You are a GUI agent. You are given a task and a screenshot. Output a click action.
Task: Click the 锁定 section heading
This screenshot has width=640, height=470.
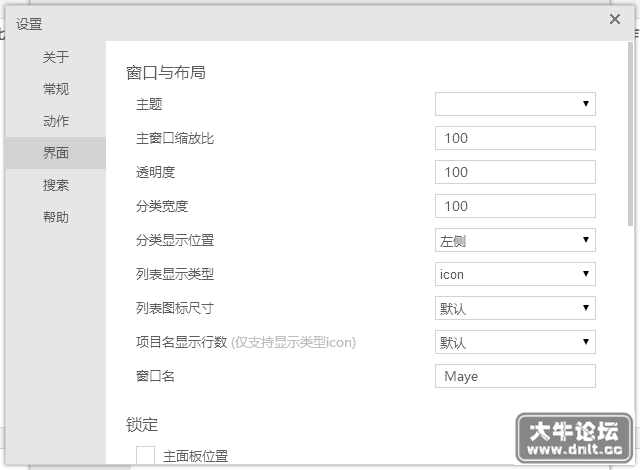[x=142, y=425]
